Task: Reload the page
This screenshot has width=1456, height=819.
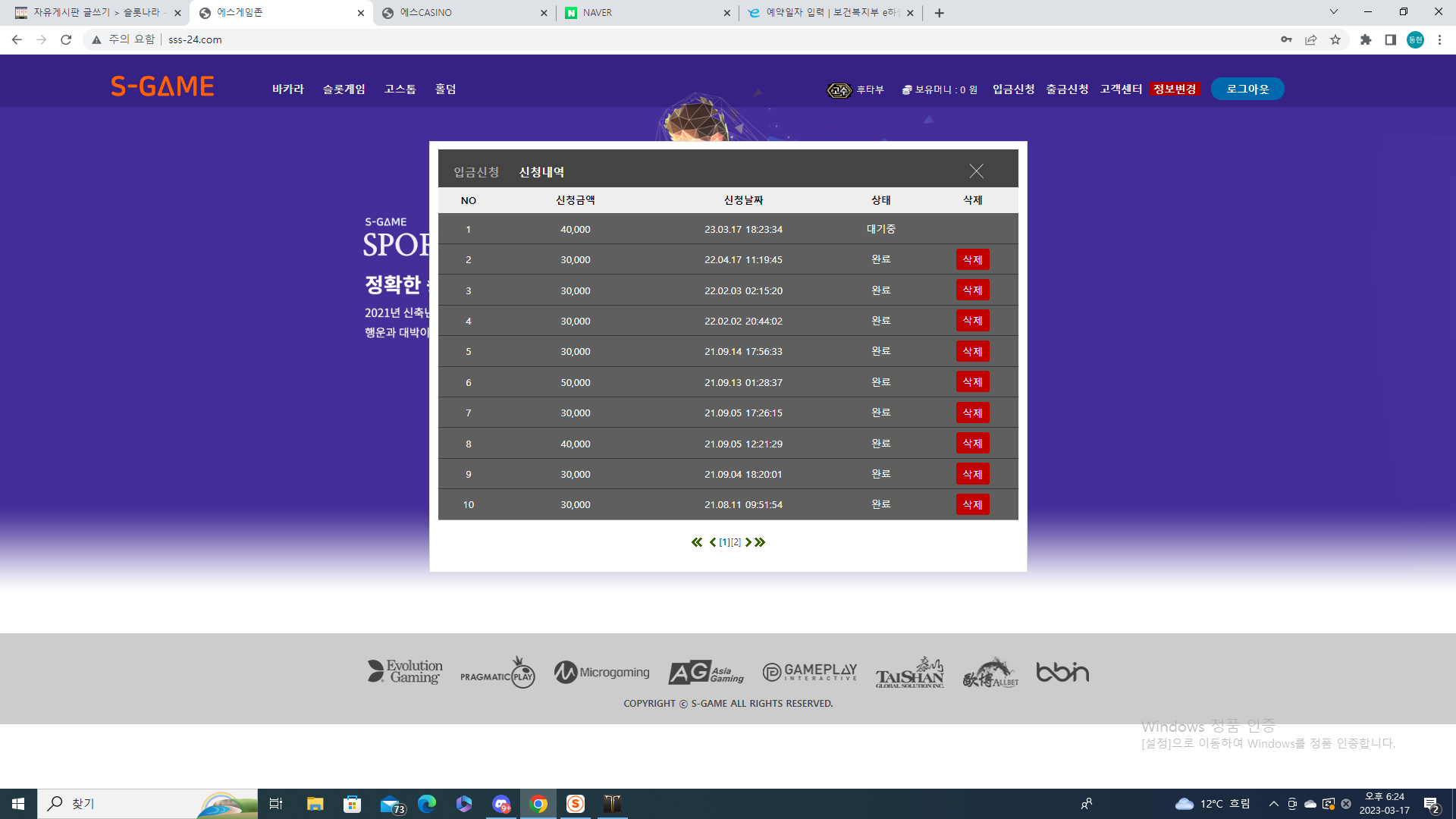Action: tap(66, 39)
